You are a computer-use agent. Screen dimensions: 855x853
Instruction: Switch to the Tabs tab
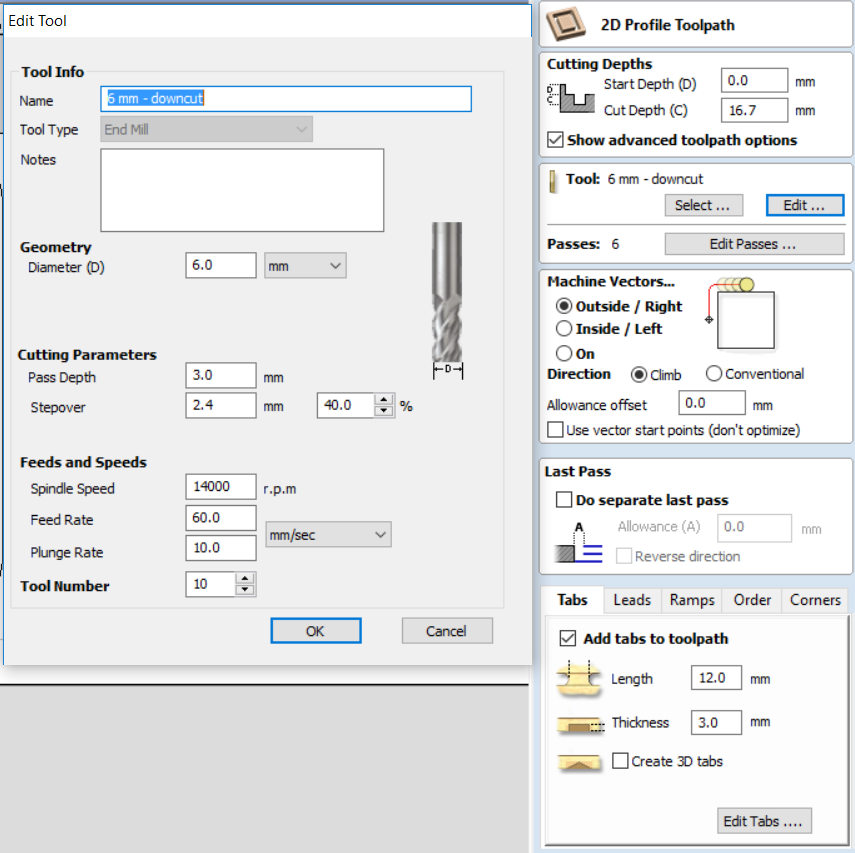click(x=572, y=600)
